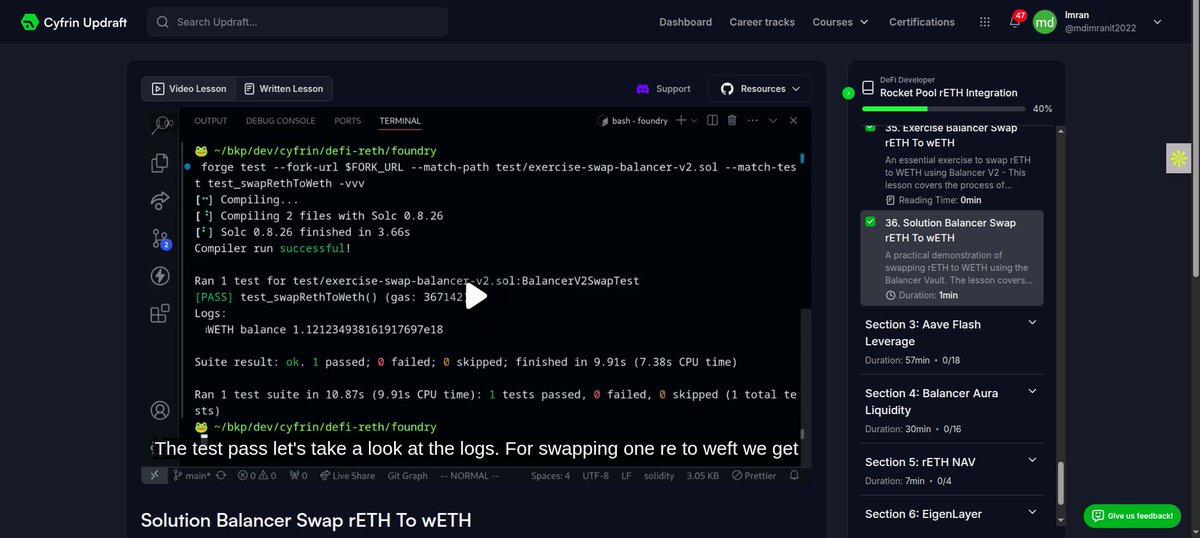The height and width of the screenshot is (538, 1200).
Task: Collapse the course sidebar with green arrow
Action: [848, 93]
